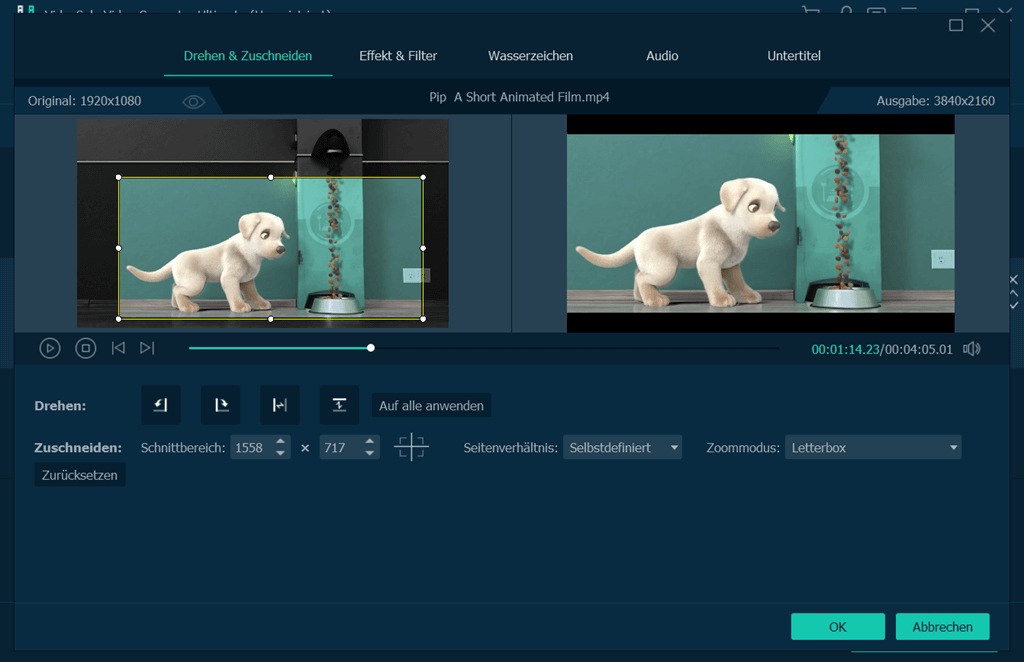
Task: Click the crop width field 1558
Action: (251, 448)
